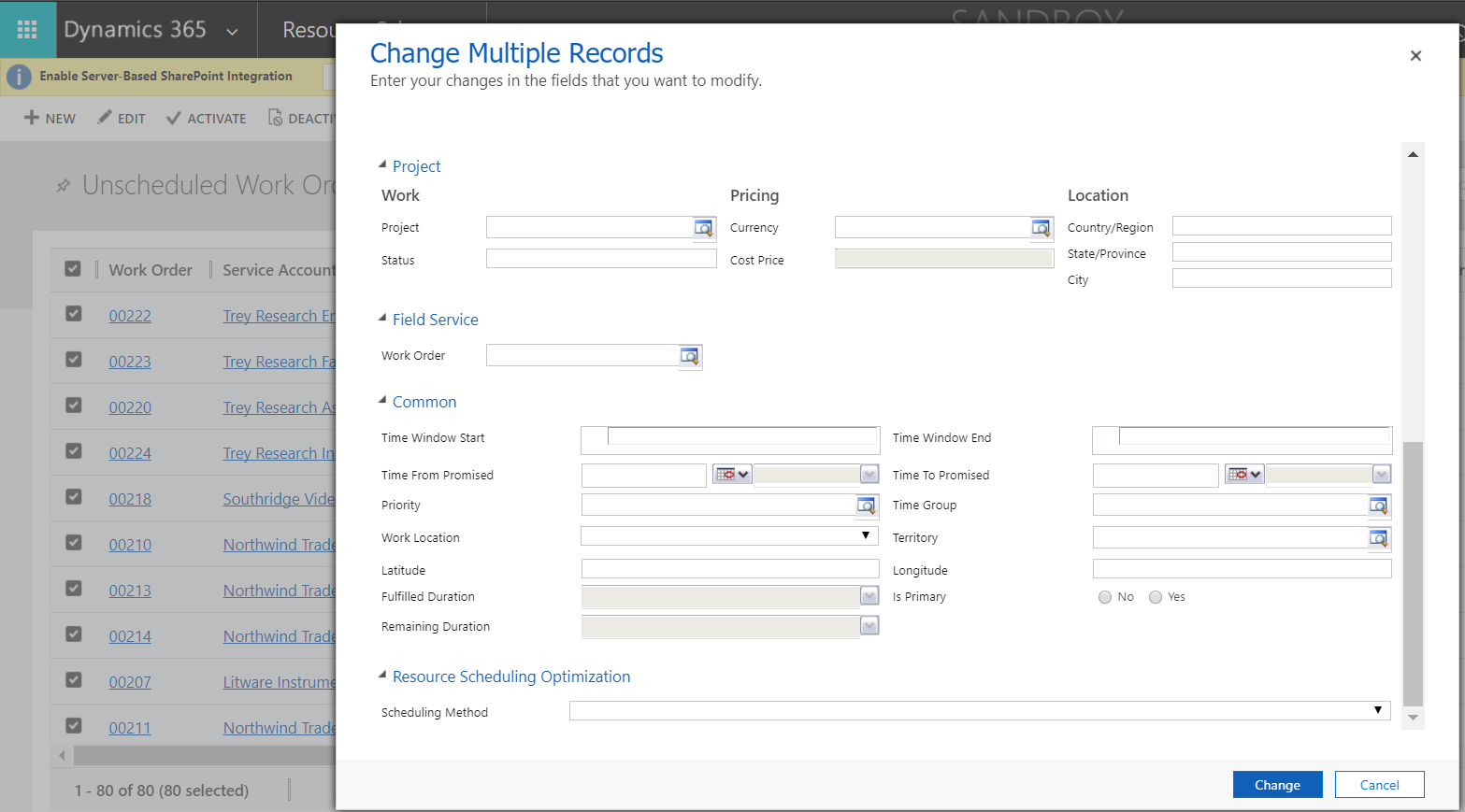The height and width of the screenshot is (812, 1465).
Task: Open the Currency lookup magnifier
Action: [x=1041, y=227]
